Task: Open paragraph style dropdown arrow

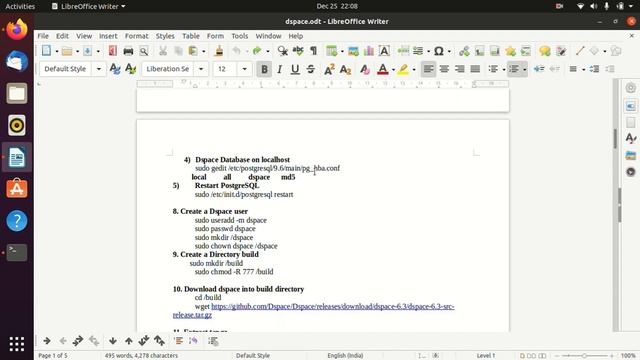Action: click(99, 69)
